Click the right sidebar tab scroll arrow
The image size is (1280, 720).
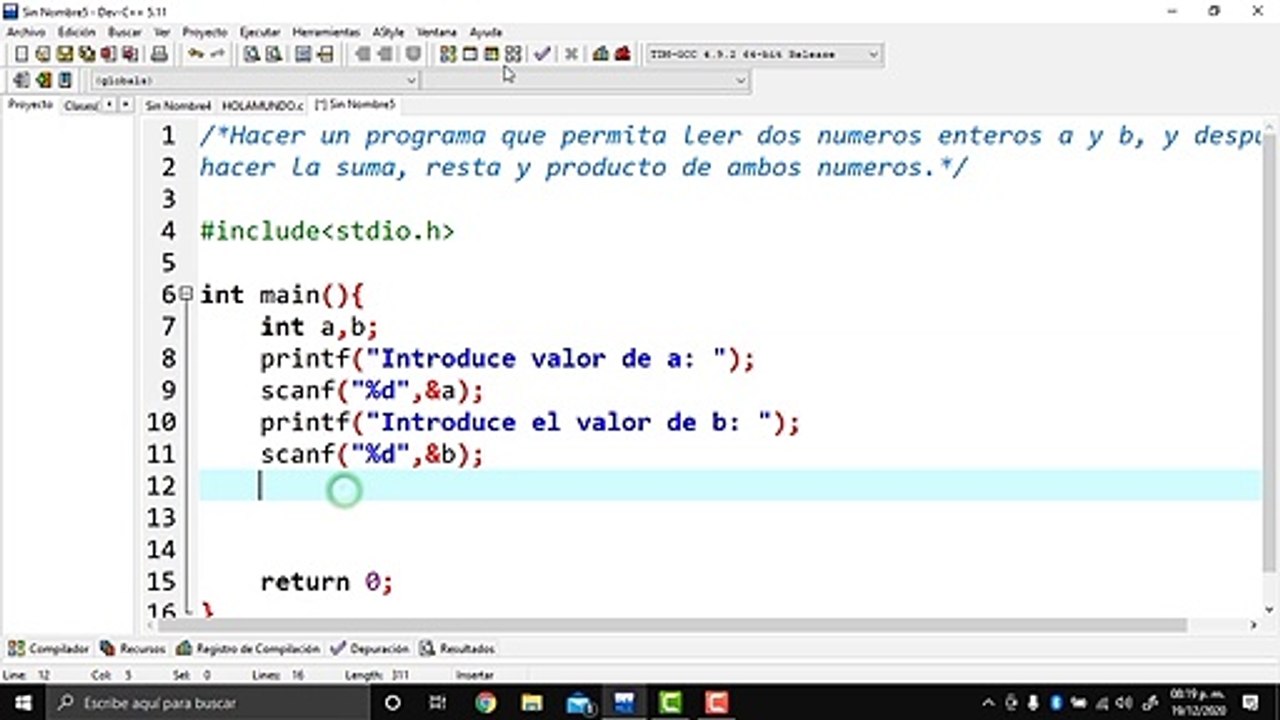[126, 105]
